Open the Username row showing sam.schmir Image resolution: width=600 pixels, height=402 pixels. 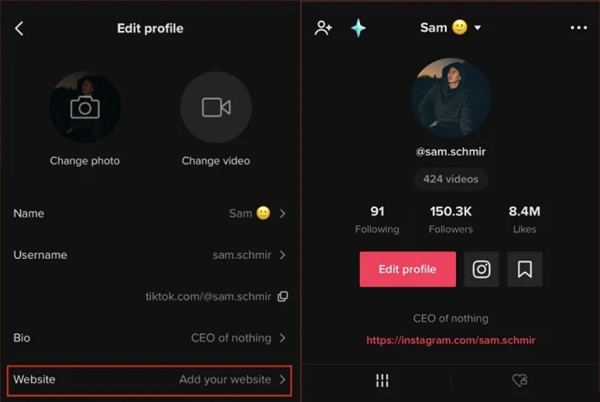click(x=150, y=255)
